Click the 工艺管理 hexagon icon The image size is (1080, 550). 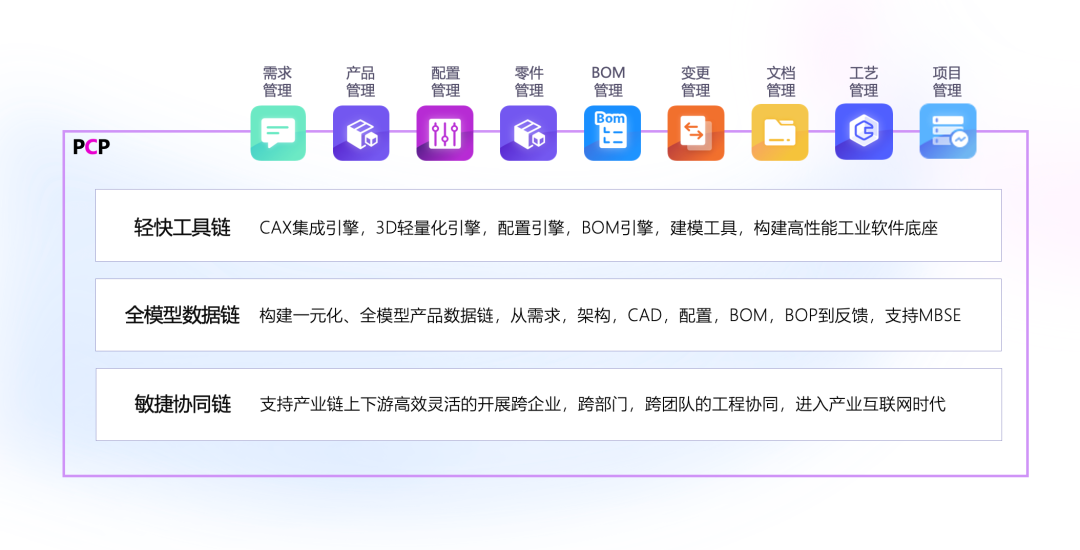pyautogui.click(x=864, y=131)
